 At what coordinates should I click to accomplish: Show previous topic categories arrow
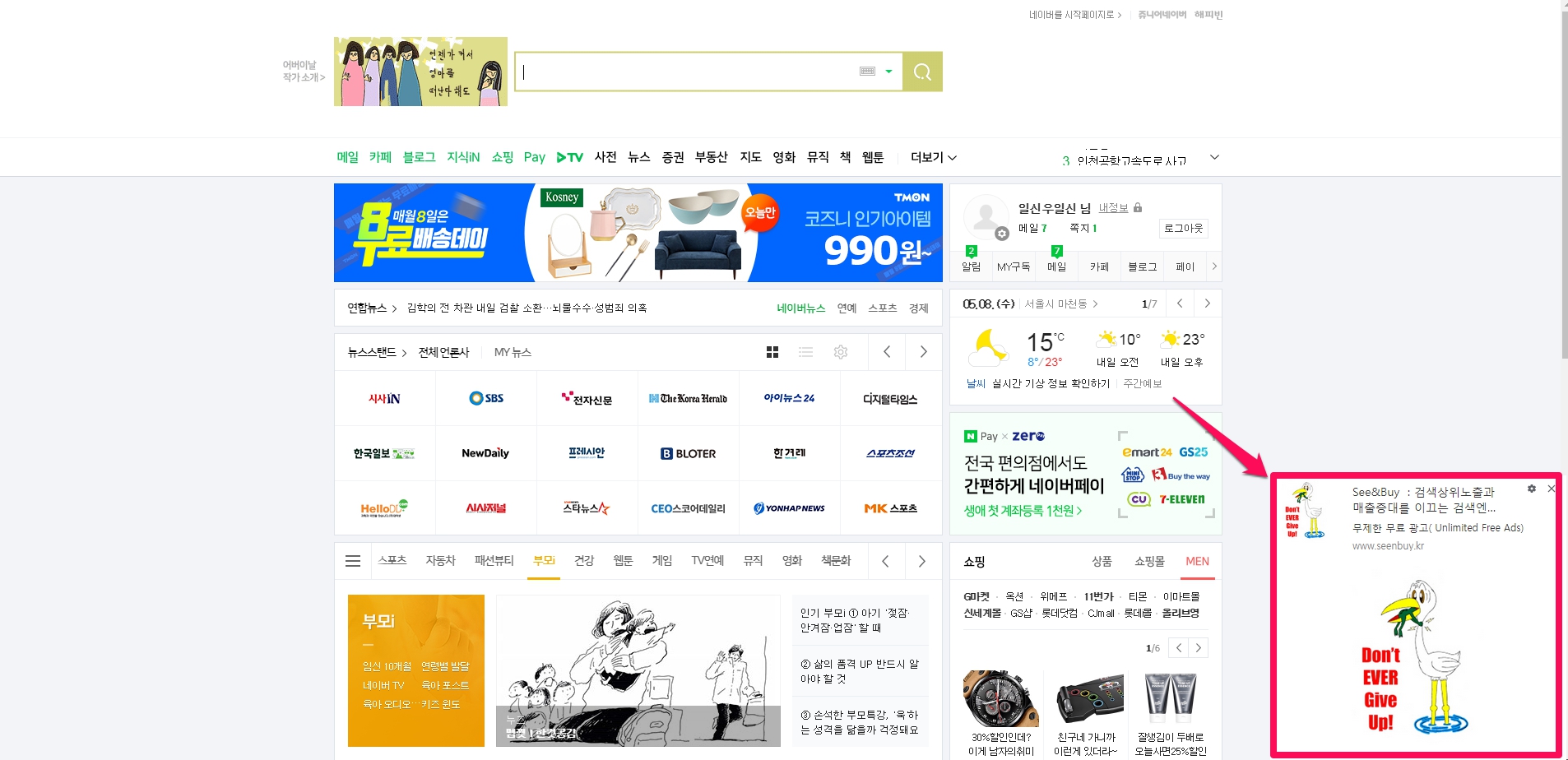tap(885, 561)
